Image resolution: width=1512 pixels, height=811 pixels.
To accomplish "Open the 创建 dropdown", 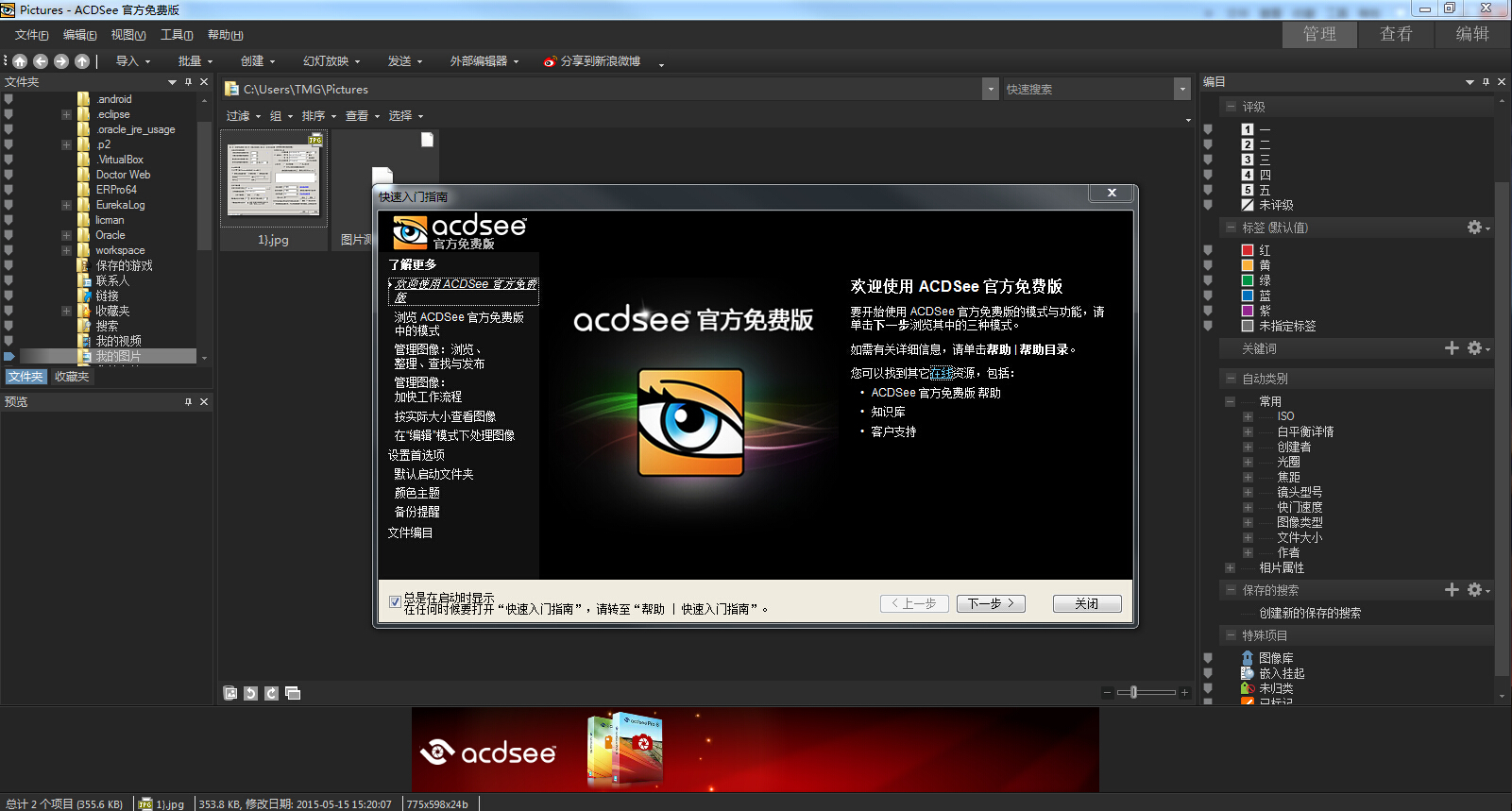I will click(258, 61).
